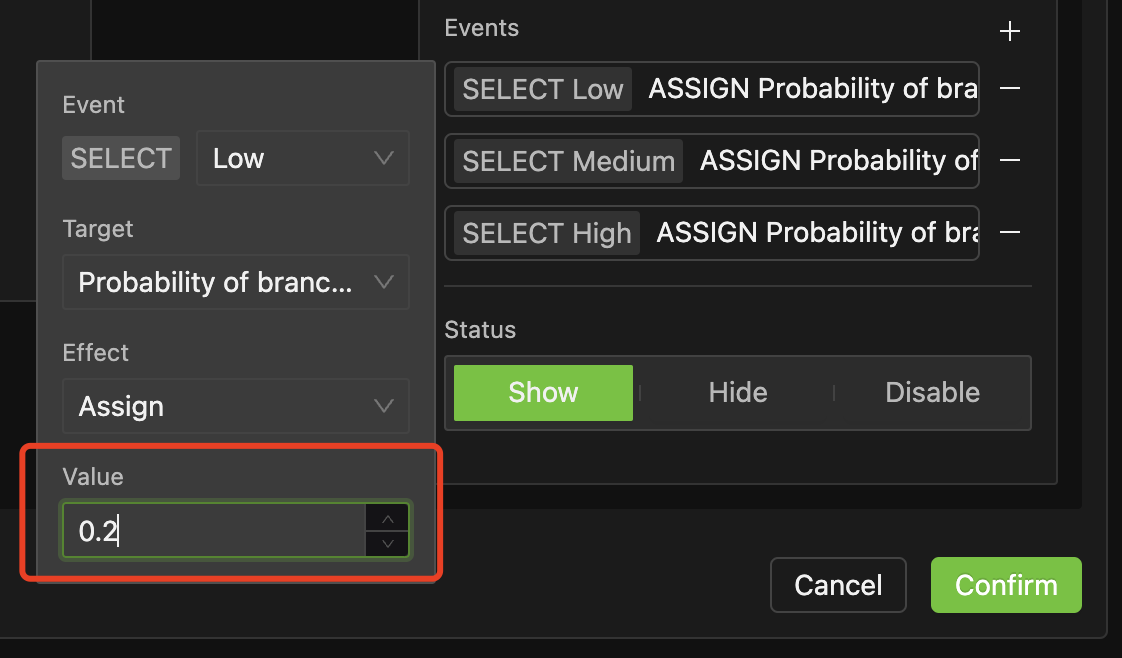Set Status to Show
Image resolution: width=1122 pixels, height=658 pixels.
tap(543, 392)
